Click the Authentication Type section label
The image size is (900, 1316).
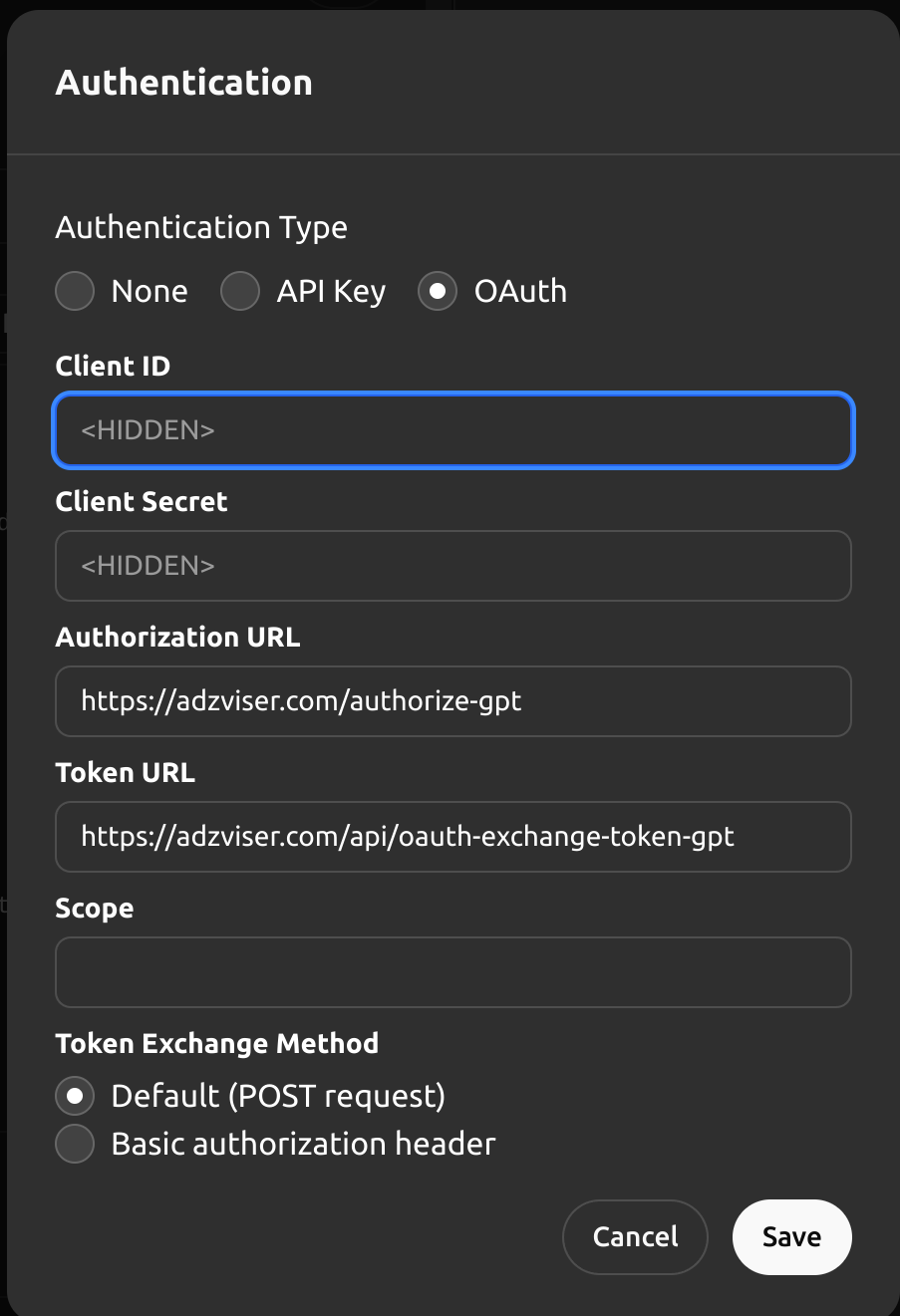200,227
